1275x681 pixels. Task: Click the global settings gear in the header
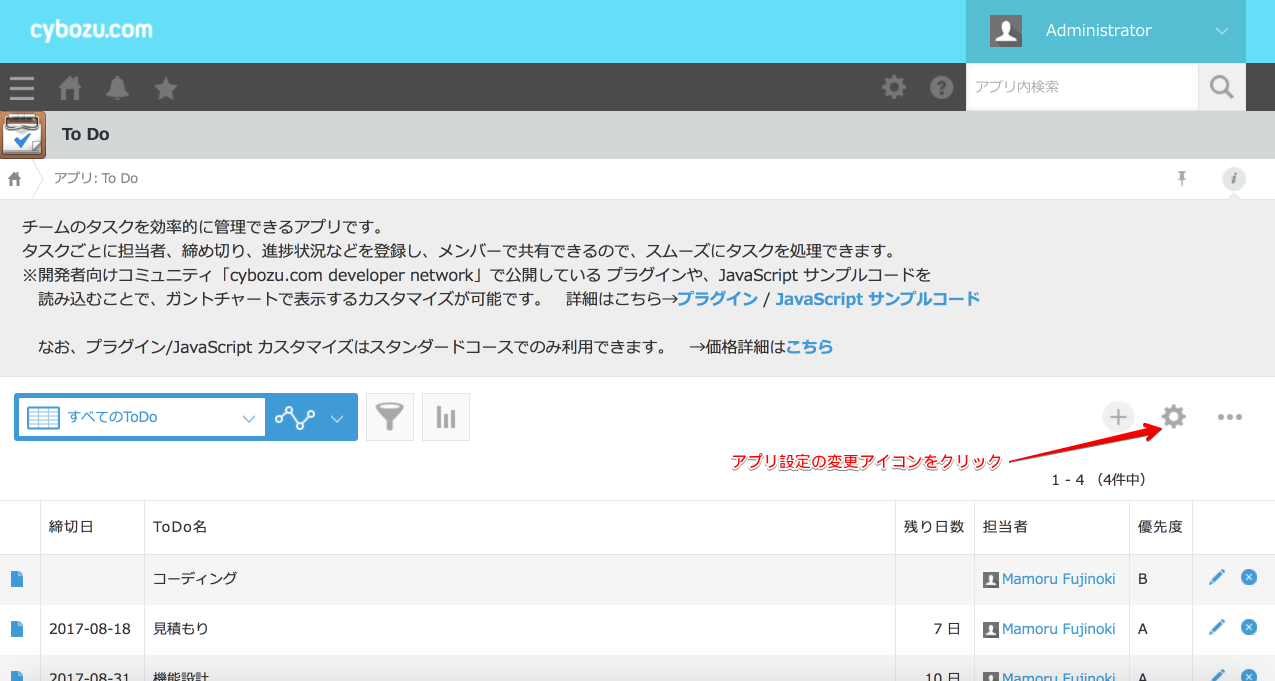tap(893, 87)
